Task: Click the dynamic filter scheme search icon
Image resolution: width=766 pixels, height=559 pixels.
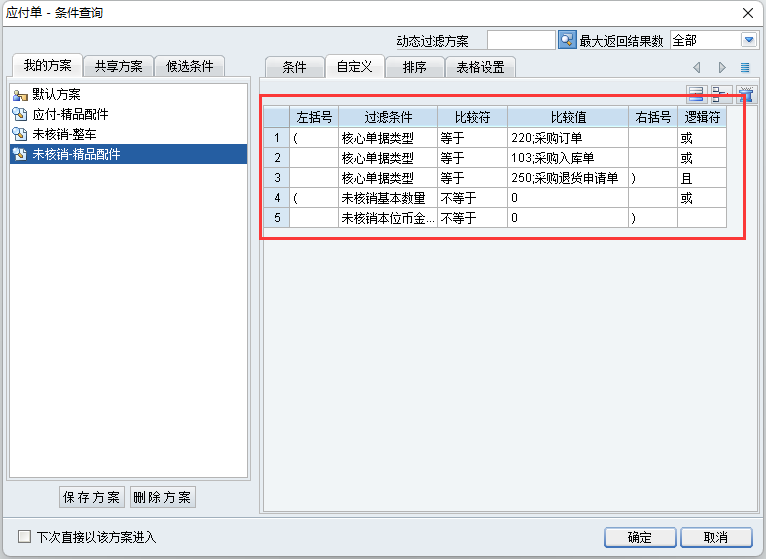Action: point(567,40)
